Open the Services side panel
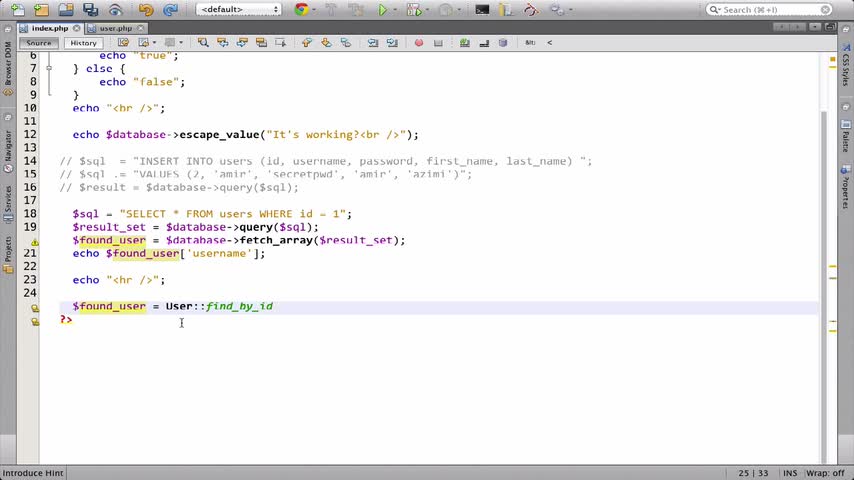Viewport: 854px width, 480px height. [x=8, y=204]
